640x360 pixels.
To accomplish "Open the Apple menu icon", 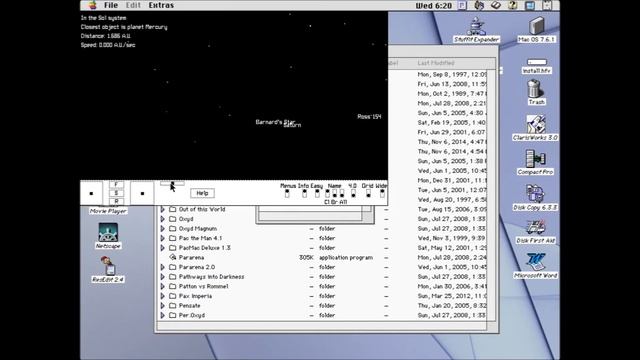I will point(93,5).
